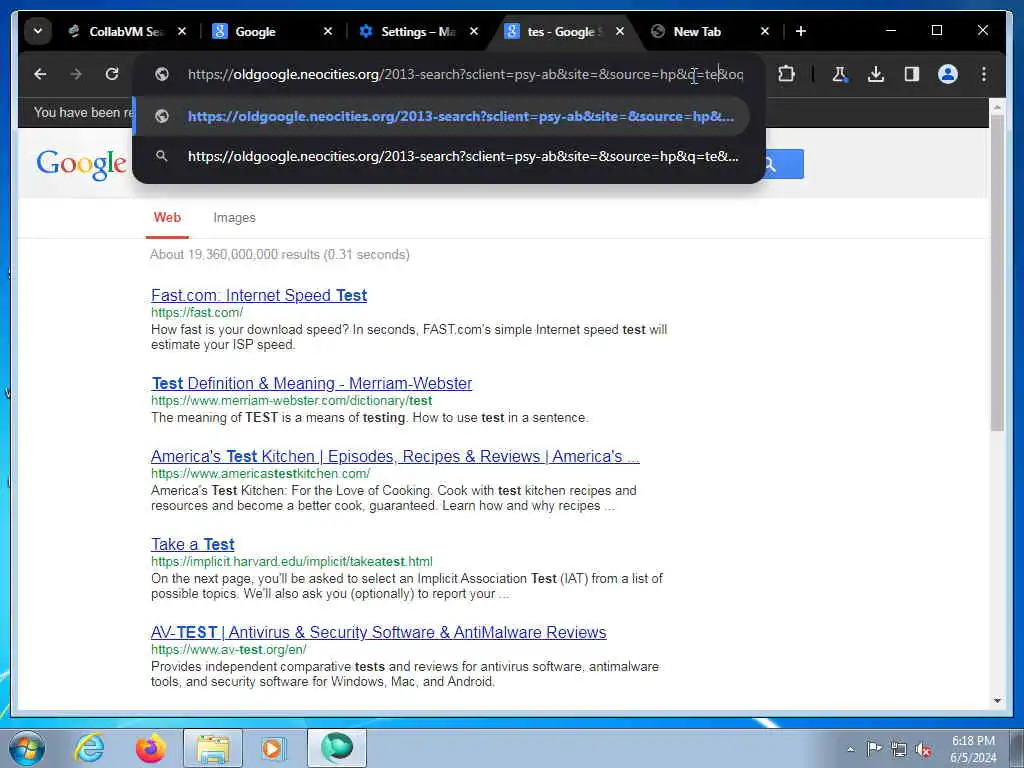Select the highlighted URL suggestion

coord(441,116)
